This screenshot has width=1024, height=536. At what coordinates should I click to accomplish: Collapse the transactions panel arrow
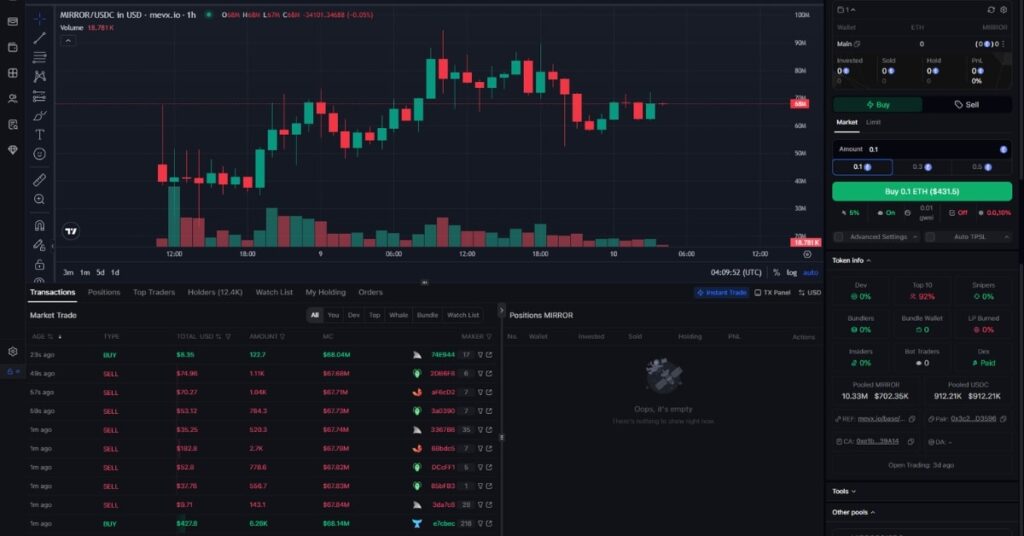coord(502,311)
